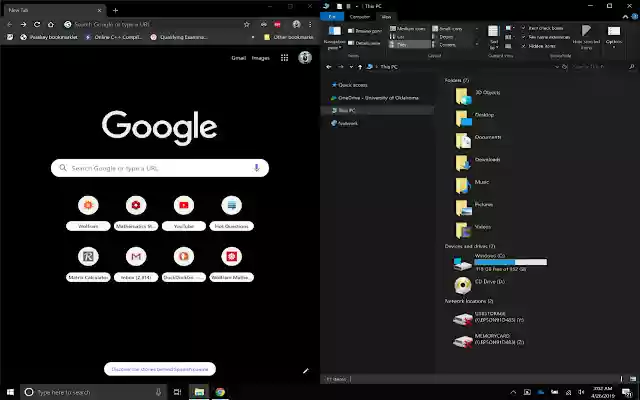Open the MEMORYCARD network location
The width and height of the screenshot is (640, 400).
pyautogui.click(x=489, y=340)
